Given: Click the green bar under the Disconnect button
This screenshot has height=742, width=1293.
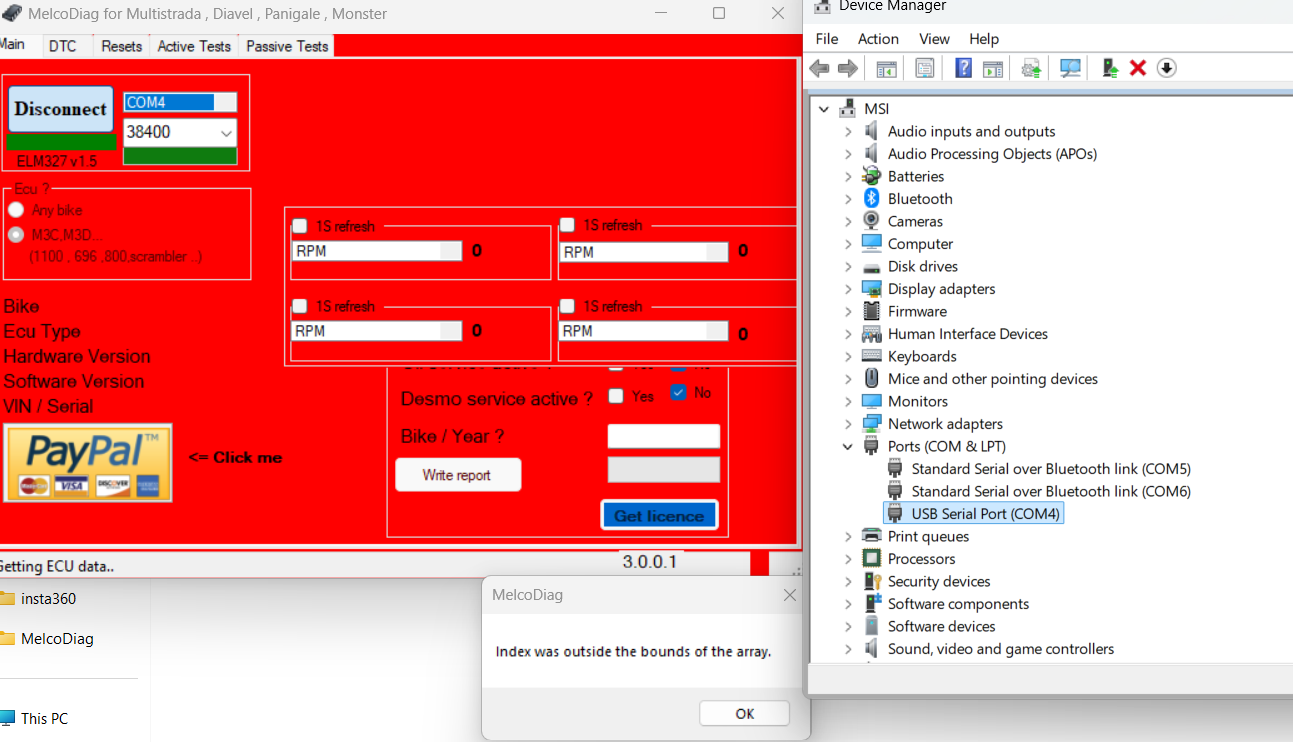Looking at the screenshot, I should (x=61, y=142).
